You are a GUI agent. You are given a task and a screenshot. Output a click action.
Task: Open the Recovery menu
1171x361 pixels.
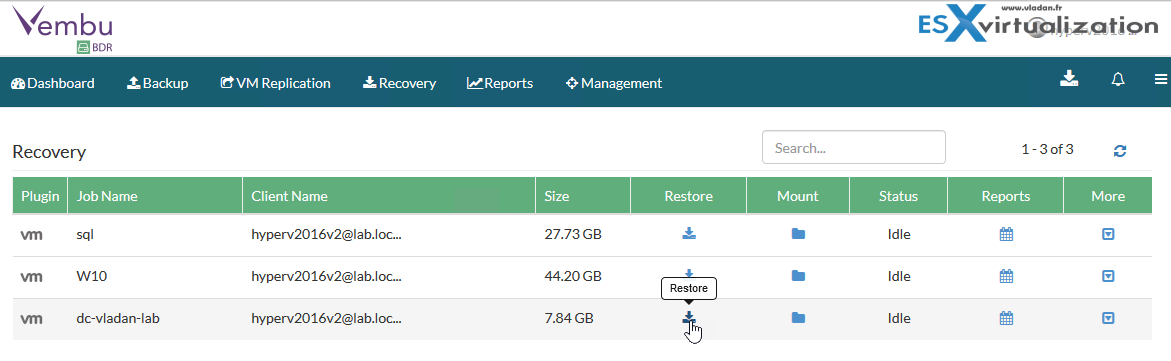pos(400,83)
